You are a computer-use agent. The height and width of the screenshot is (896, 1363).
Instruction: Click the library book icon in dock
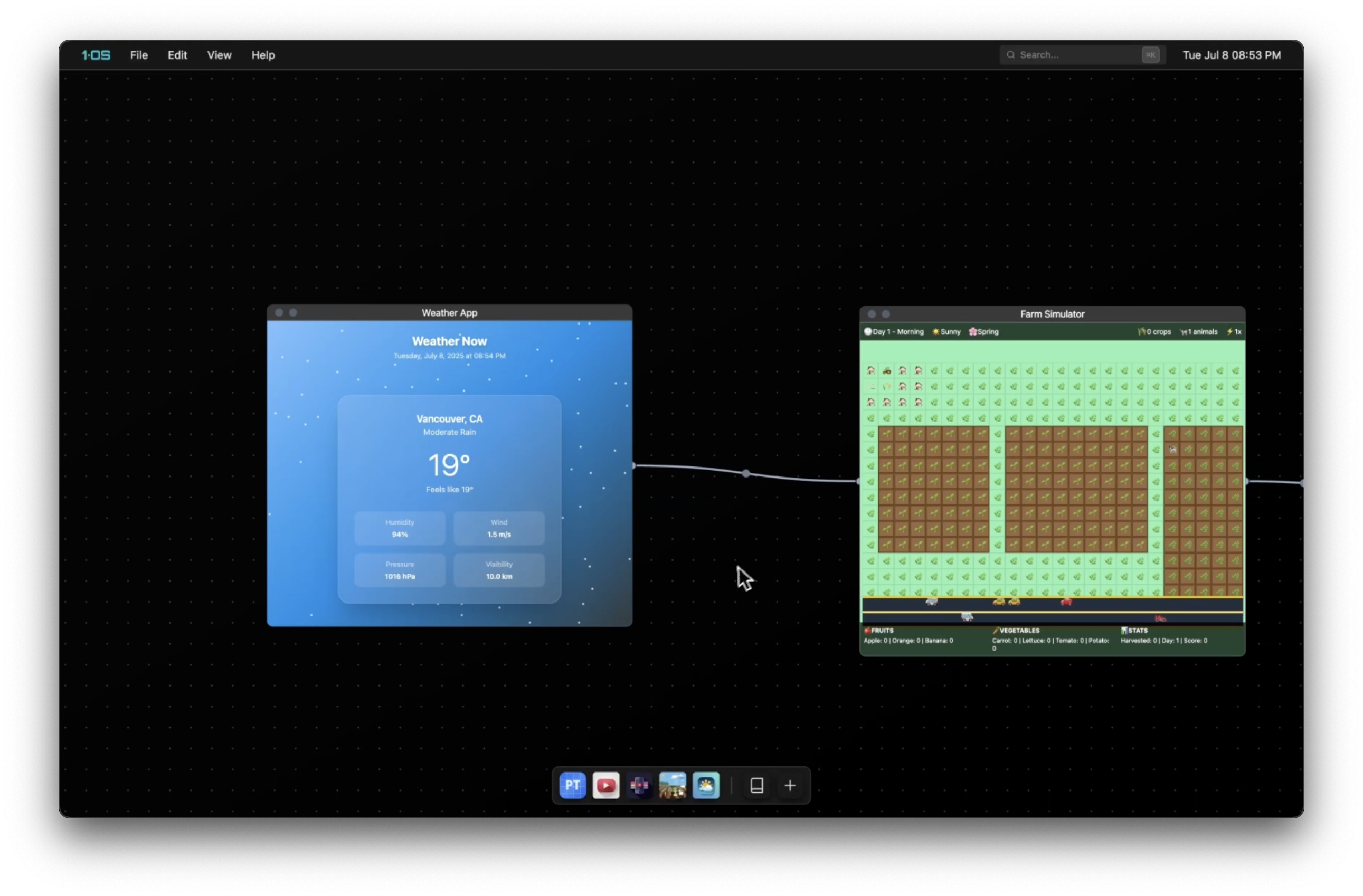click(x=756, y=786)
